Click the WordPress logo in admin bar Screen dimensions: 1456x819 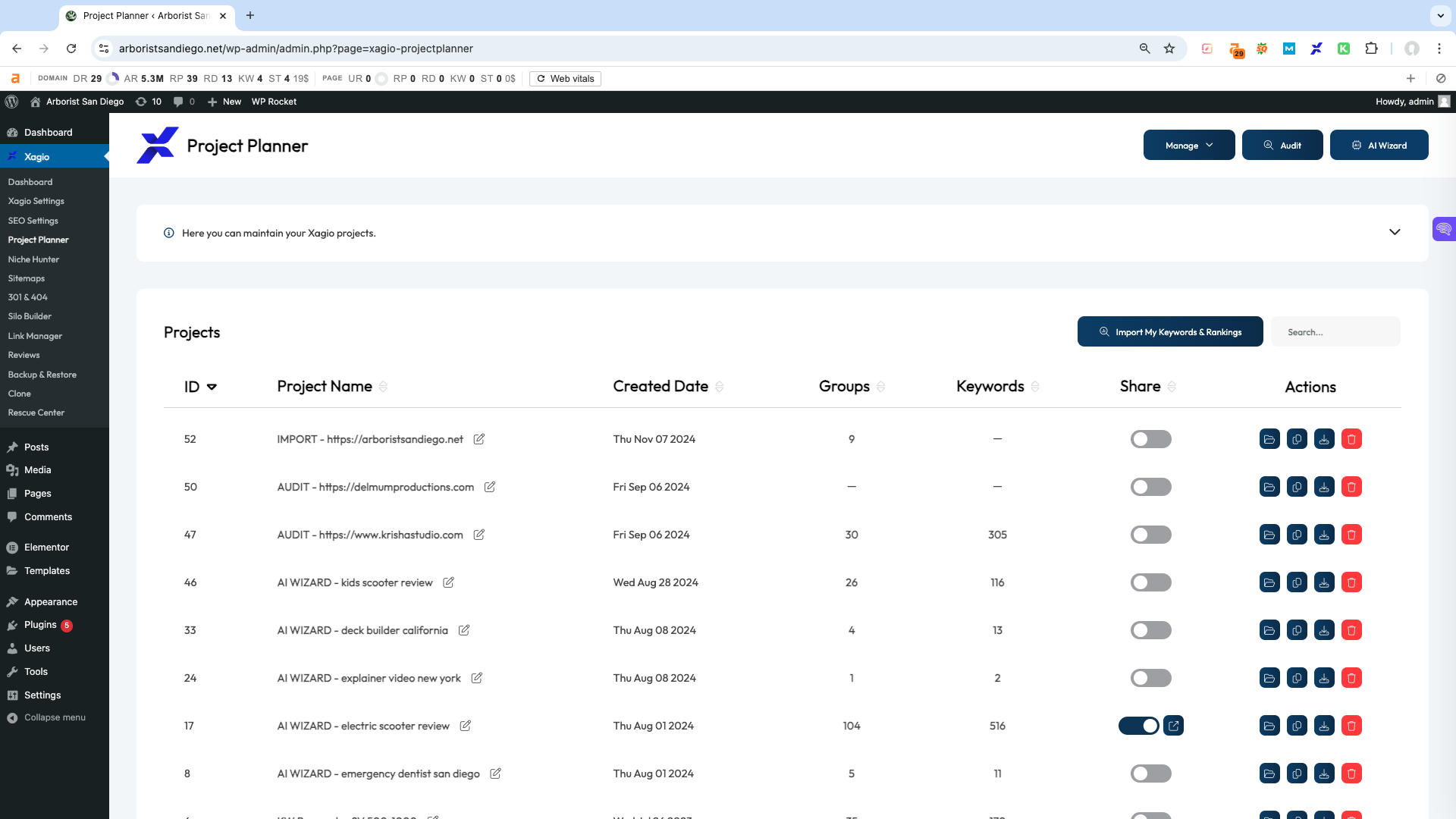tap(11, 102)
